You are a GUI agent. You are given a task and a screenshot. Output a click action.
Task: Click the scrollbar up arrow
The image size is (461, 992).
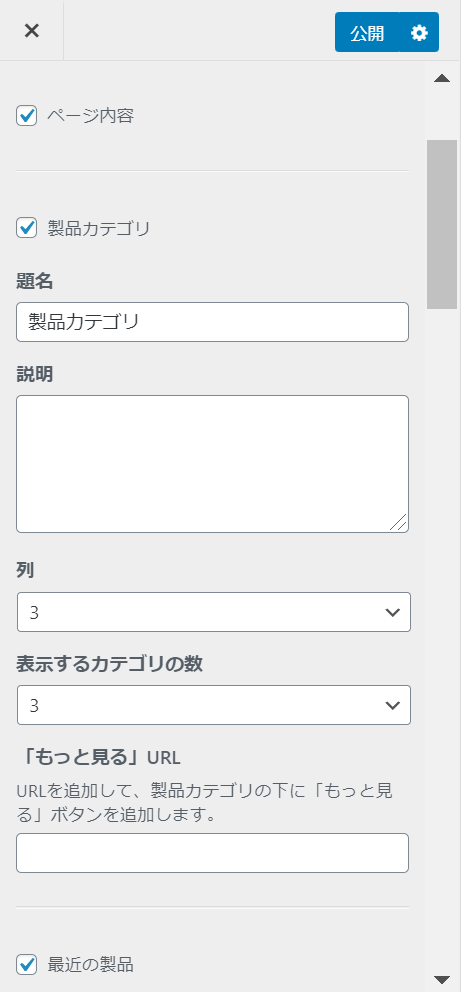tap(442, 78)
